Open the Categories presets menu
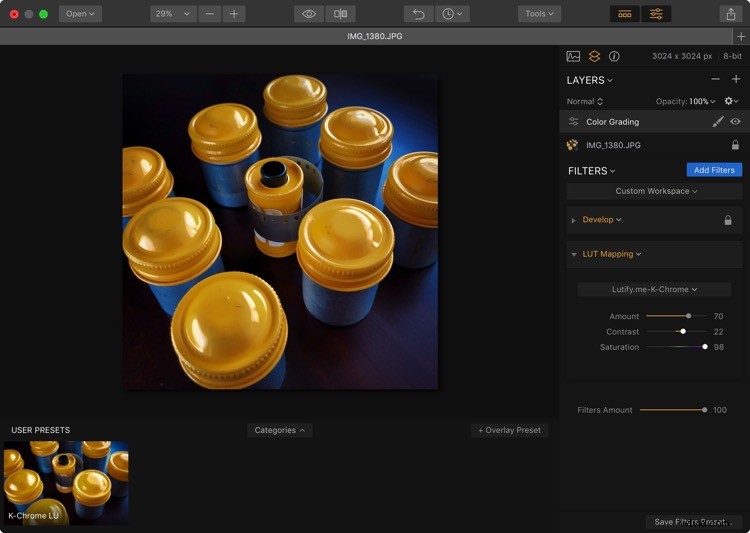 tap(279, 430)
